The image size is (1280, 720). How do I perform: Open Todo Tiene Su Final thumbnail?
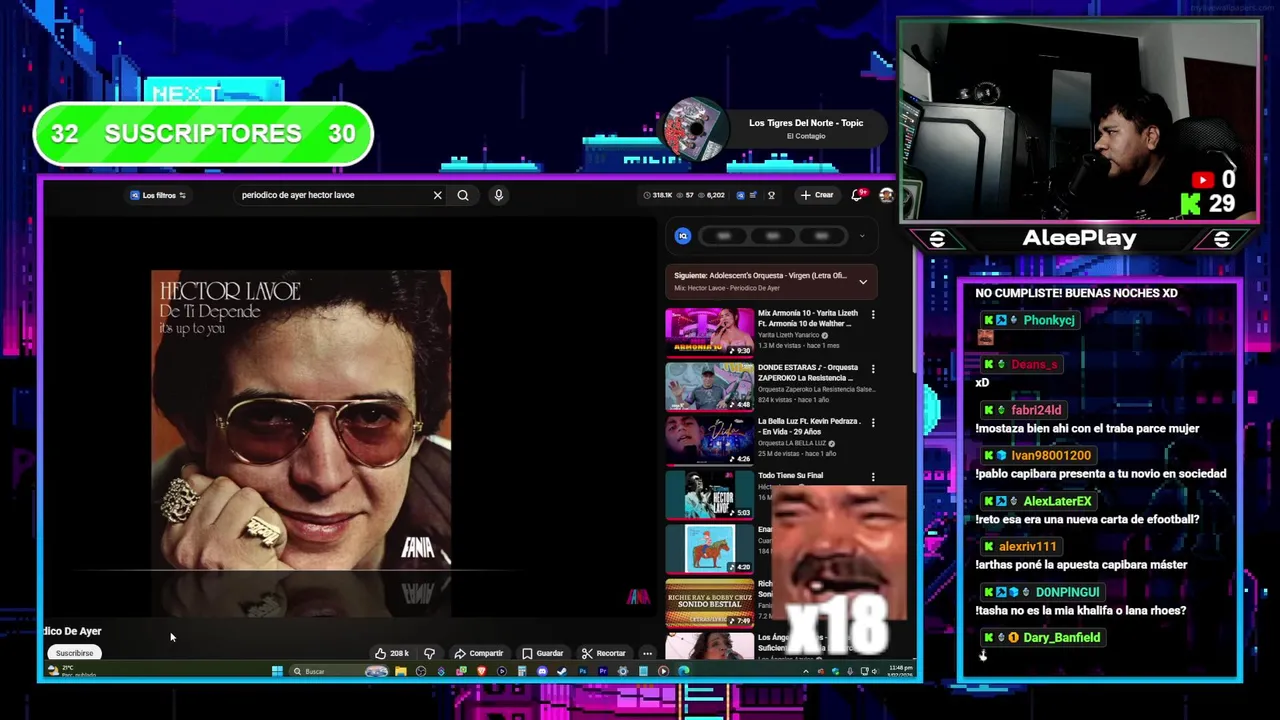710,495
